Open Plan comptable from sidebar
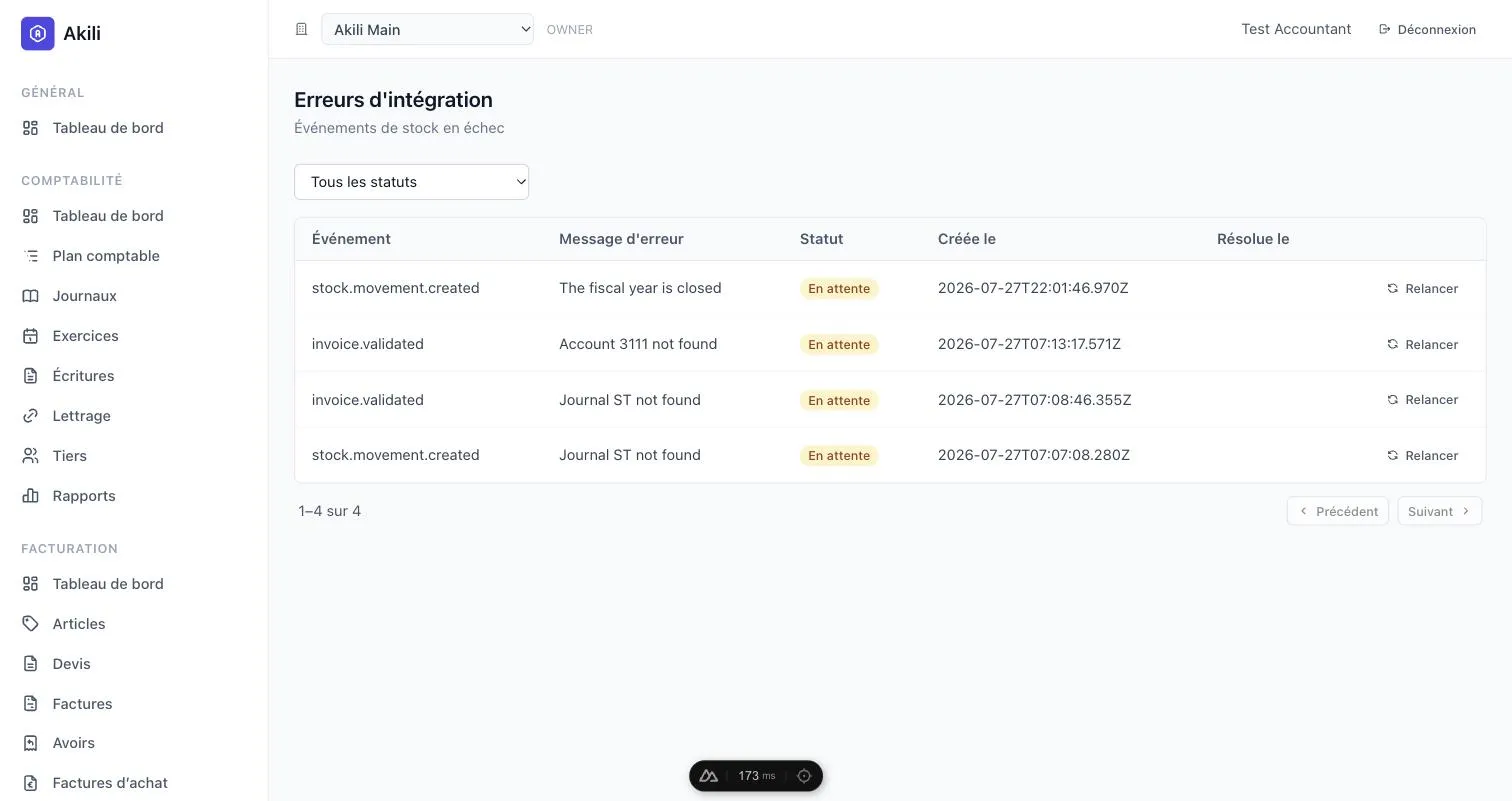The height and width of the screenshot is (801, 1512). [105, 256]
